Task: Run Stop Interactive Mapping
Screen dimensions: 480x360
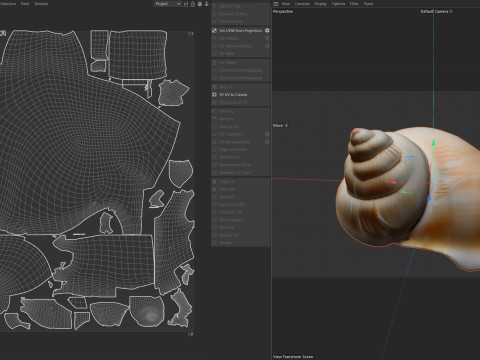Action: point(241,78)
